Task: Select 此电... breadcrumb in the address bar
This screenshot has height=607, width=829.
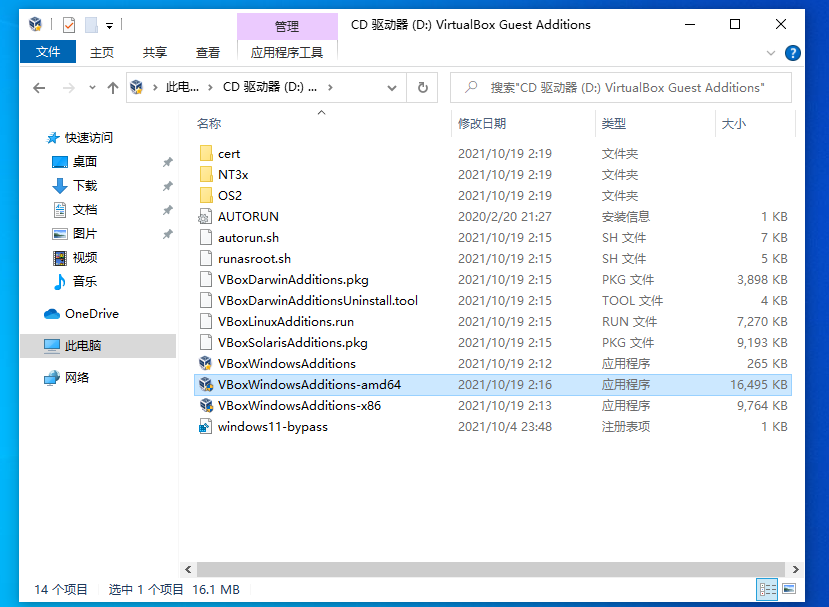Action: (x=182, y=87)
